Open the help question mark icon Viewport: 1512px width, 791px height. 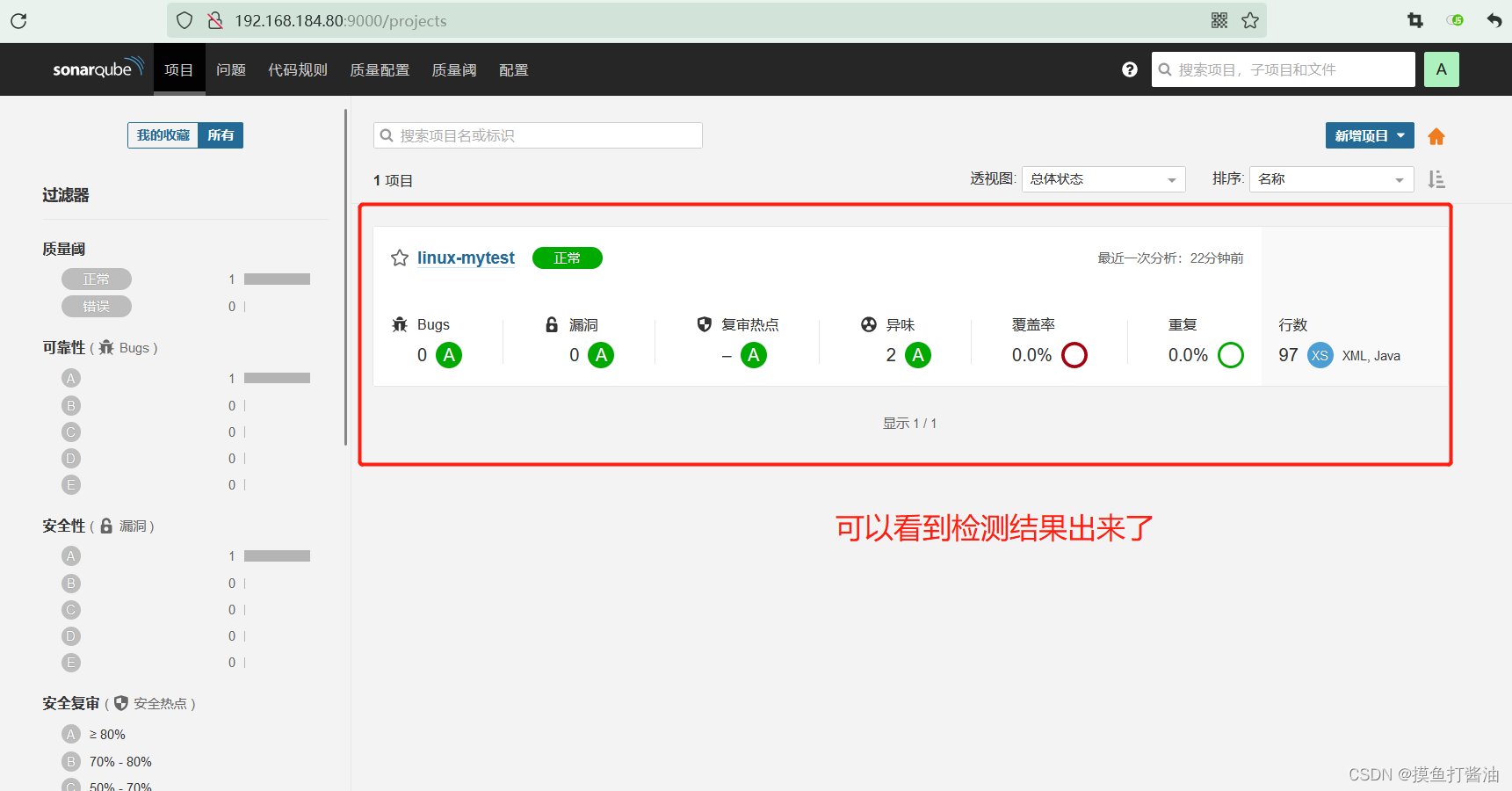coord(1130,69)
